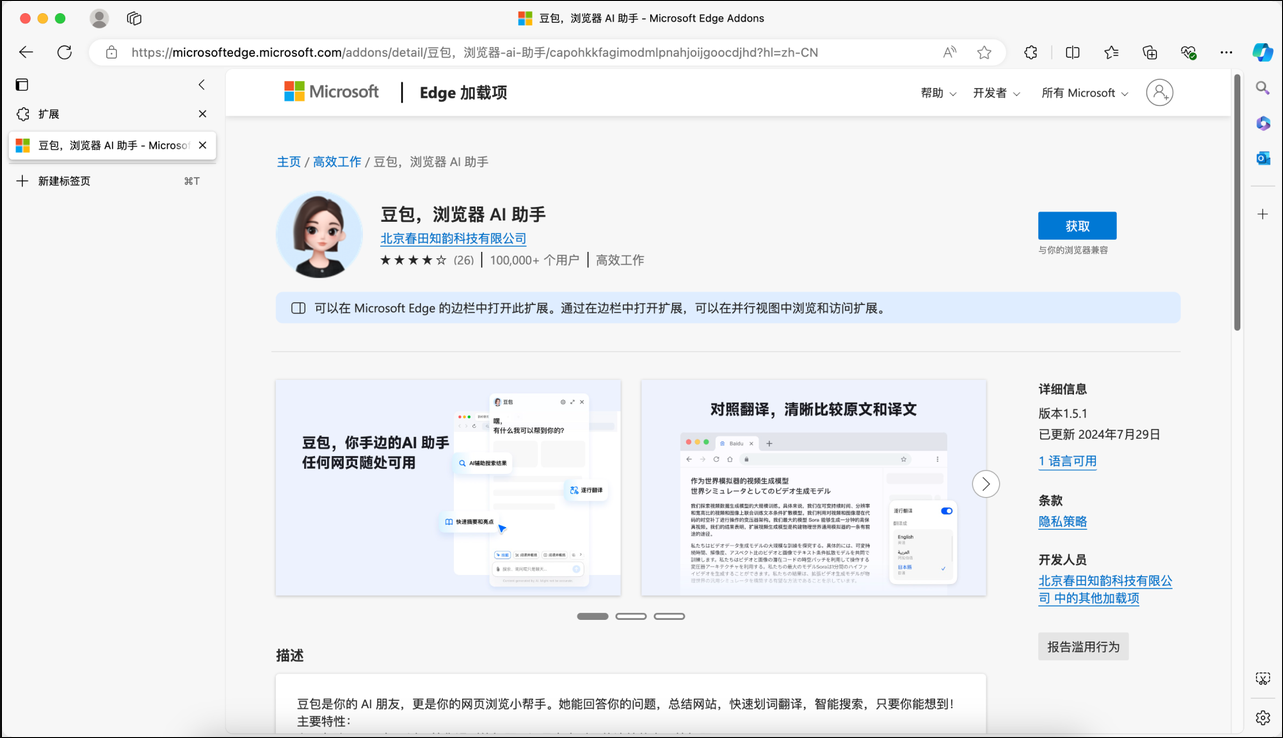Click the 豆包 extension avatar image
Image resolution: width=1283 pixels, height=738 pixels.
[x=319, y=235]
